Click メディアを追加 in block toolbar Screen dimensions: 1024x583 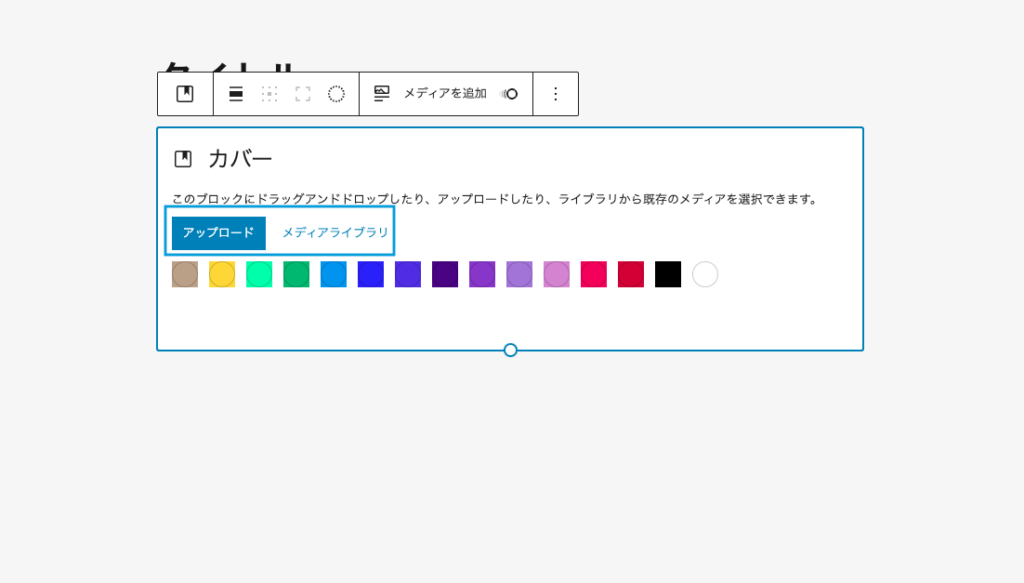coord(445,94)
